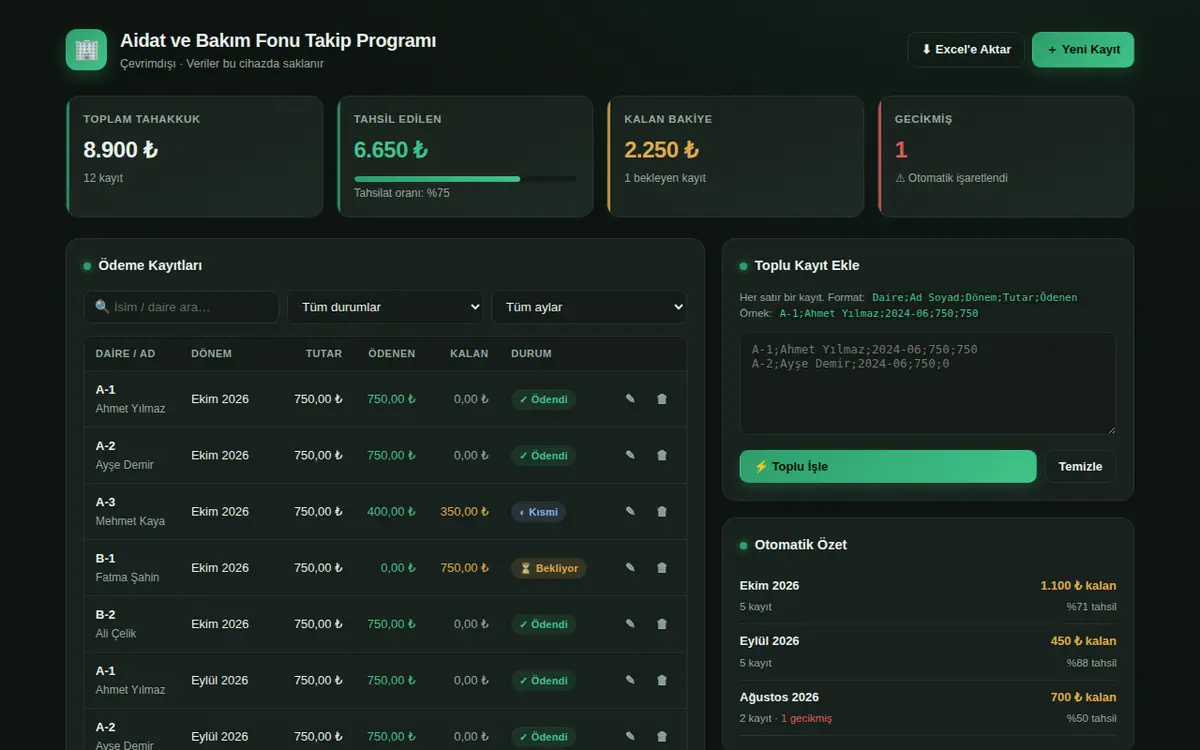The height and width of the screenshot is (750, 1200).
Task: Click the "1.100 ₺ kalan" summary amount
Action: 1078,586
